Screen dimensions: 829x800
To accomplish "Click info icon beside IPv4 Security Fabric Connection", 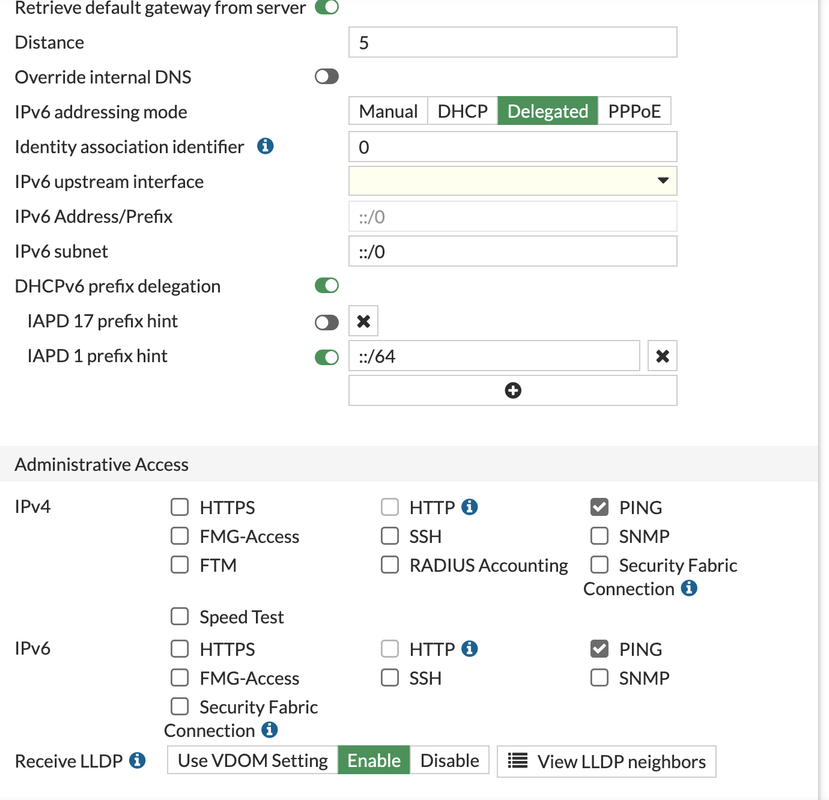I will coord(689,589).
